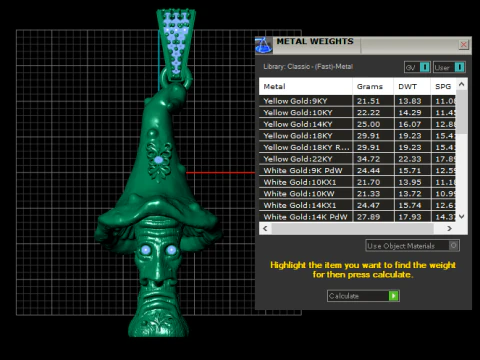
Task: Click the 27.89 grams value
Action: [x=368, y=217]
